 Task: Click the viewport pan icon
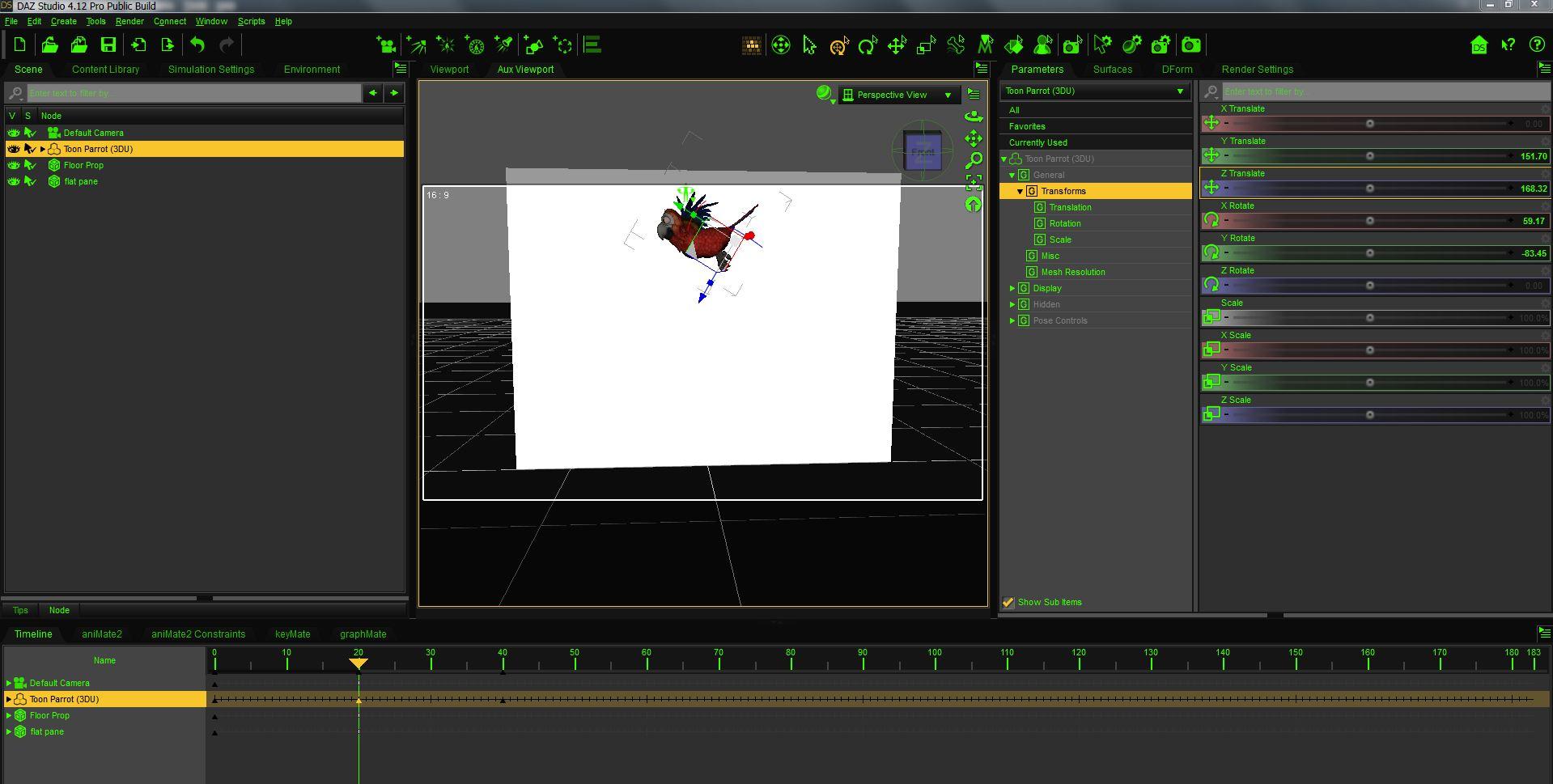[x=974, y=138]
